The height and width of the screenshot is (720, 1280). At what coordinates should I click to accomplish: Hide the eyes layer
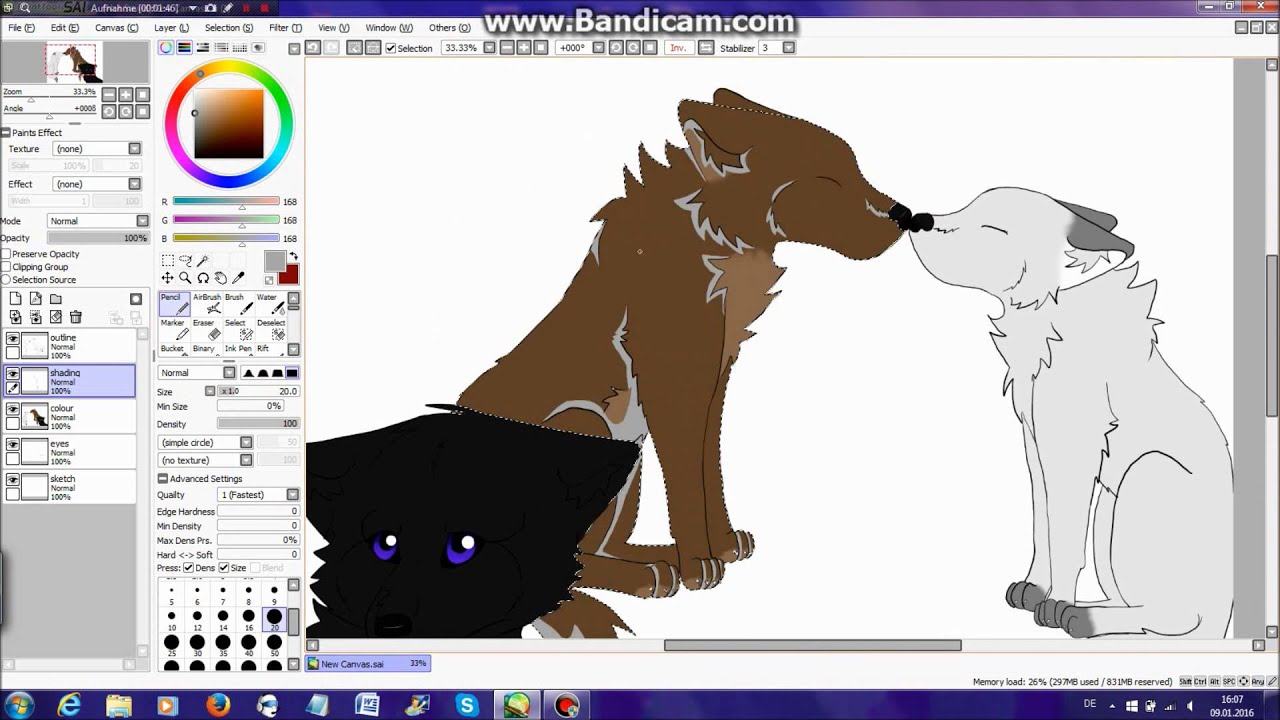coord(13,445)
